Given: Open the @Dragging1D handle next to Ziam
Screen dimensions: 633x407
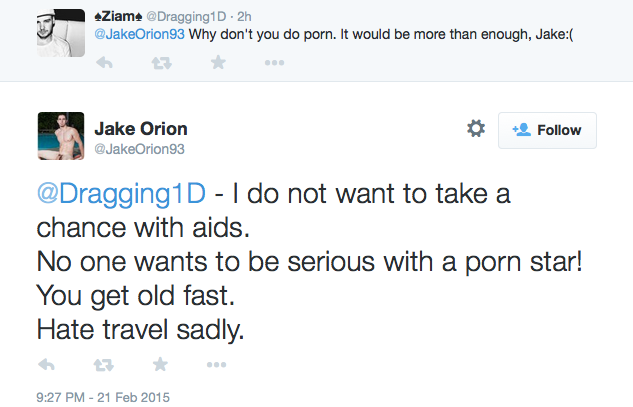Looking at the screenshot, I should pos(186,17).
